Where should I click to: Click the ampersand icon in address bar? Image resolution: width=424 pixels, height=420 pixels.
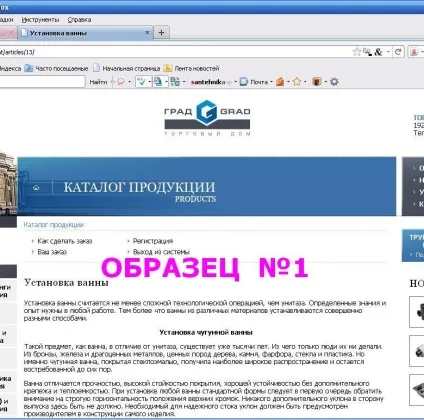[378, 52]
